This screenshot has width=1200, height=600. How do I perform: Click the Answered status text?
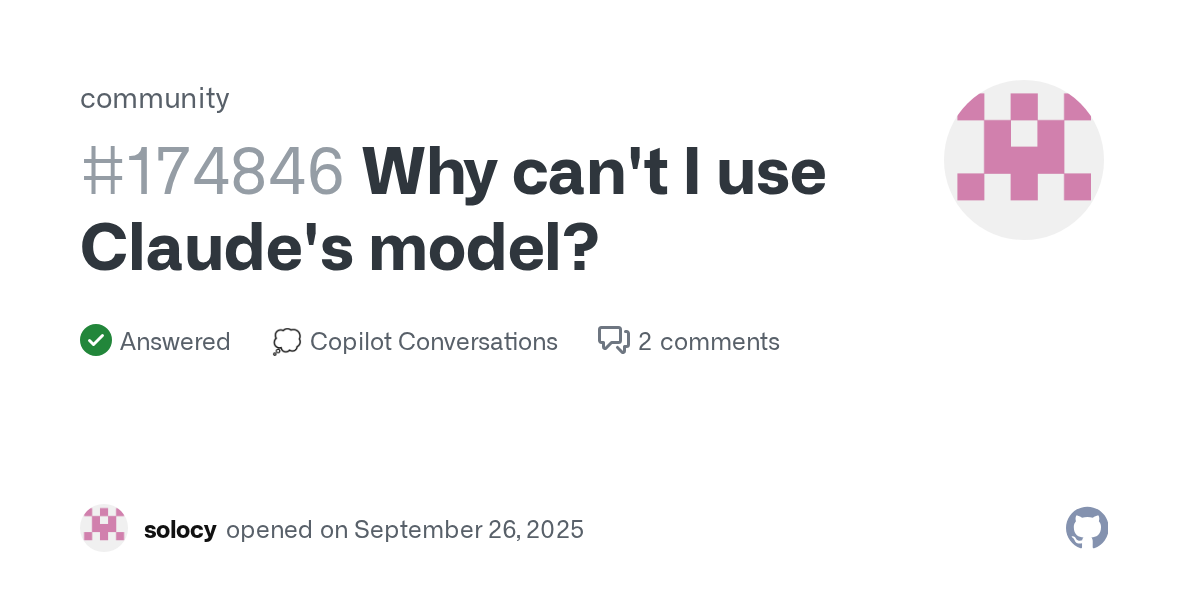[175, 342]
